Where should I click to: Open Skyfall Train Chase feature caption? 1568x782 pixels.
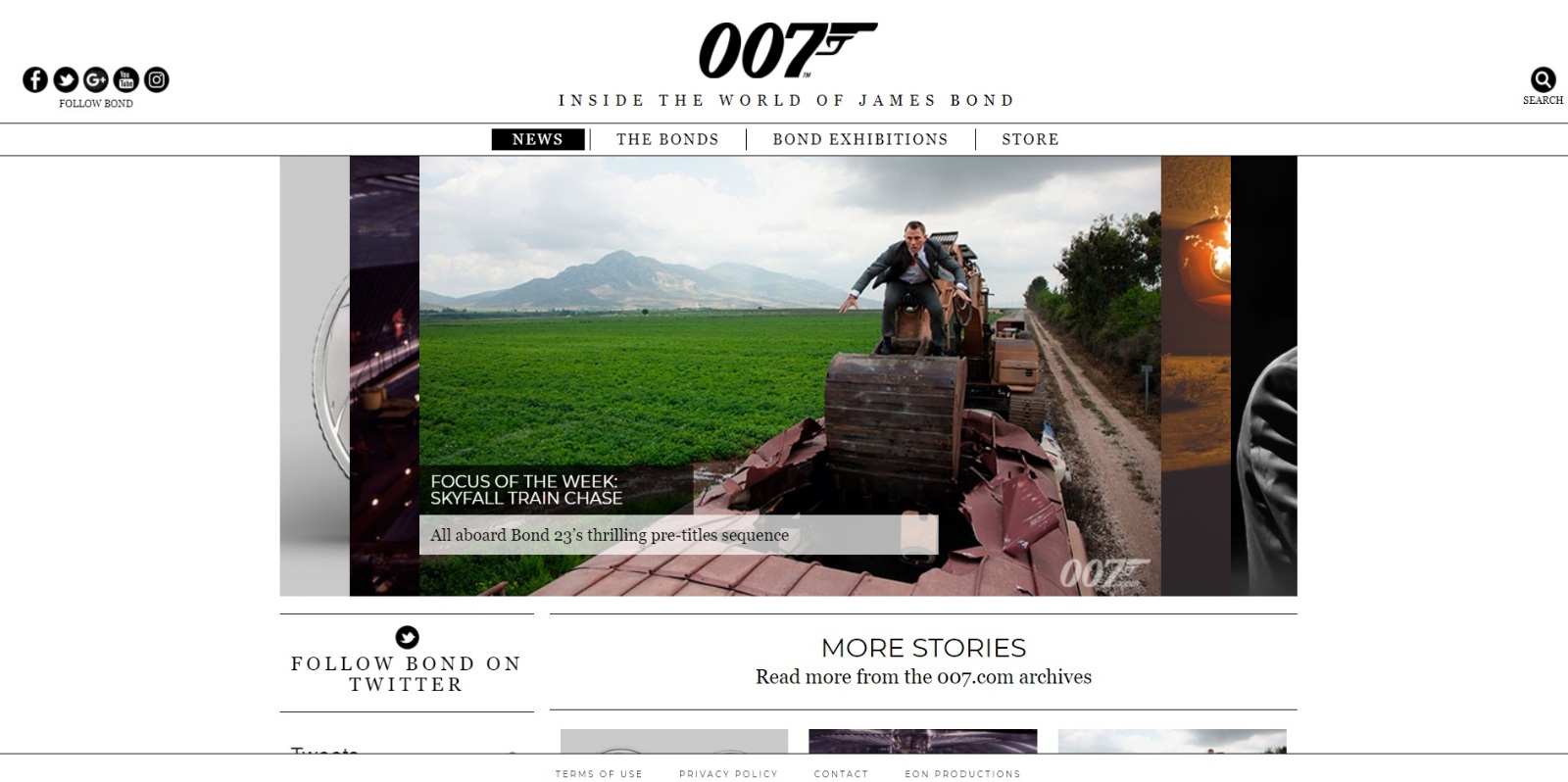click(x=526, y=490)
